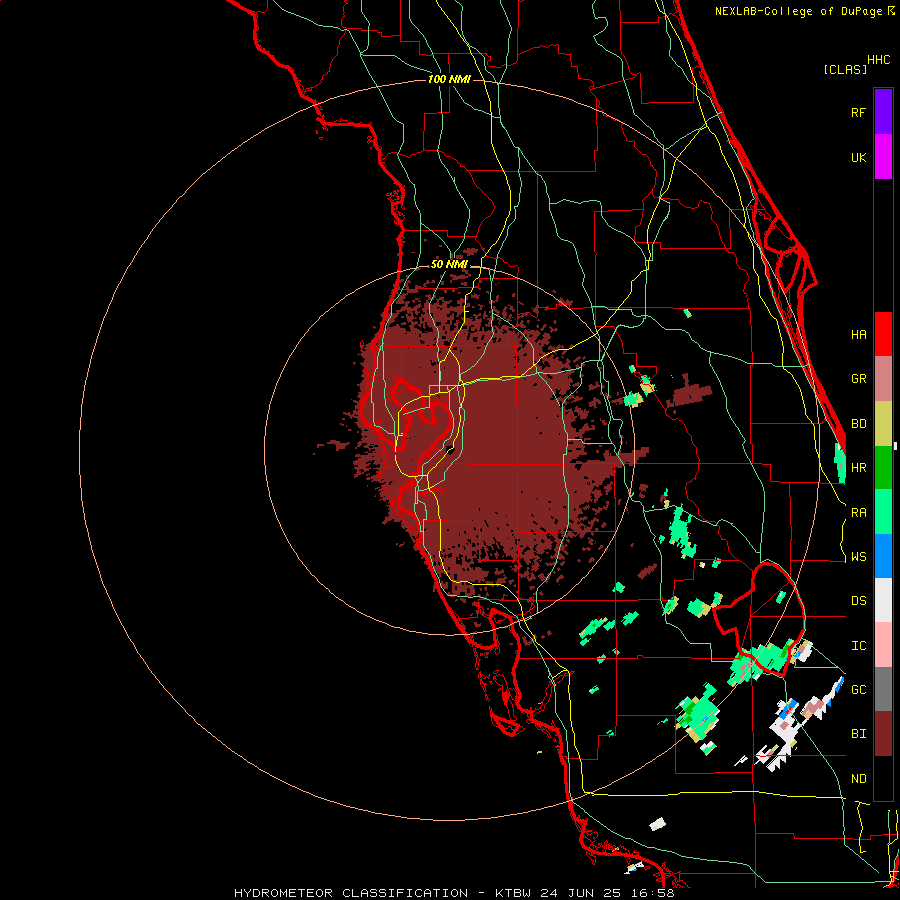
Task: Click the RF purple legend swatch
Action: [883, 112]
